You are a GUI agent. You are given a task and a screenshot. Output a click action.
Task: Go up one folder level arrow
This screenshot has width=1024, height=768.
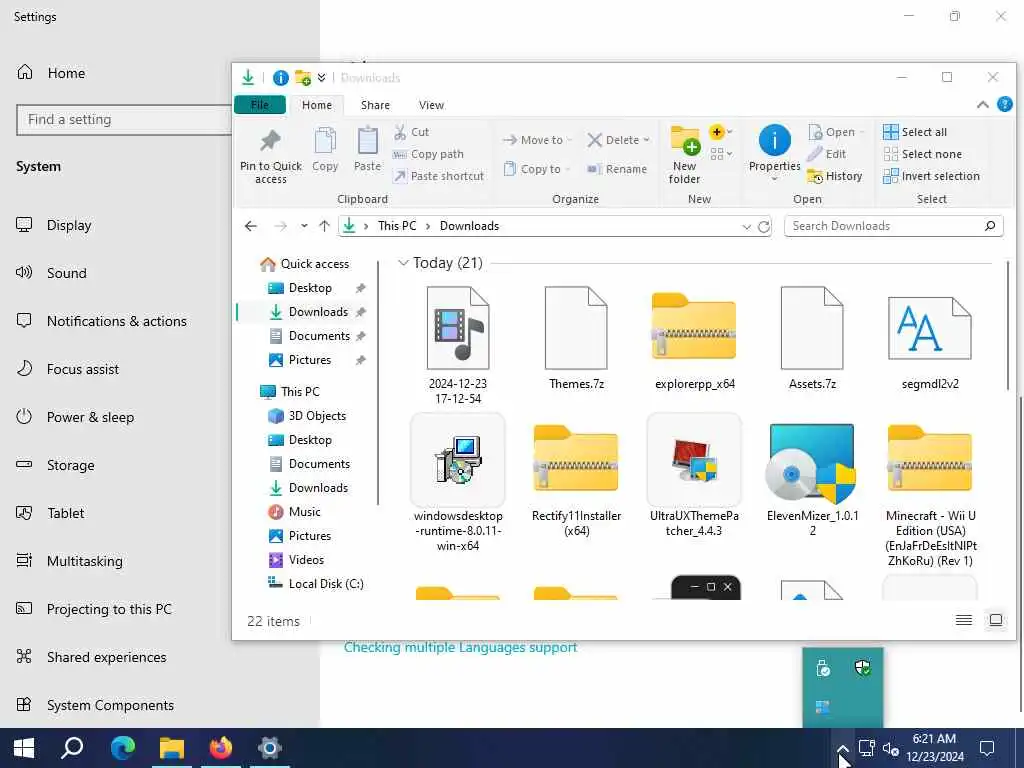325,226
